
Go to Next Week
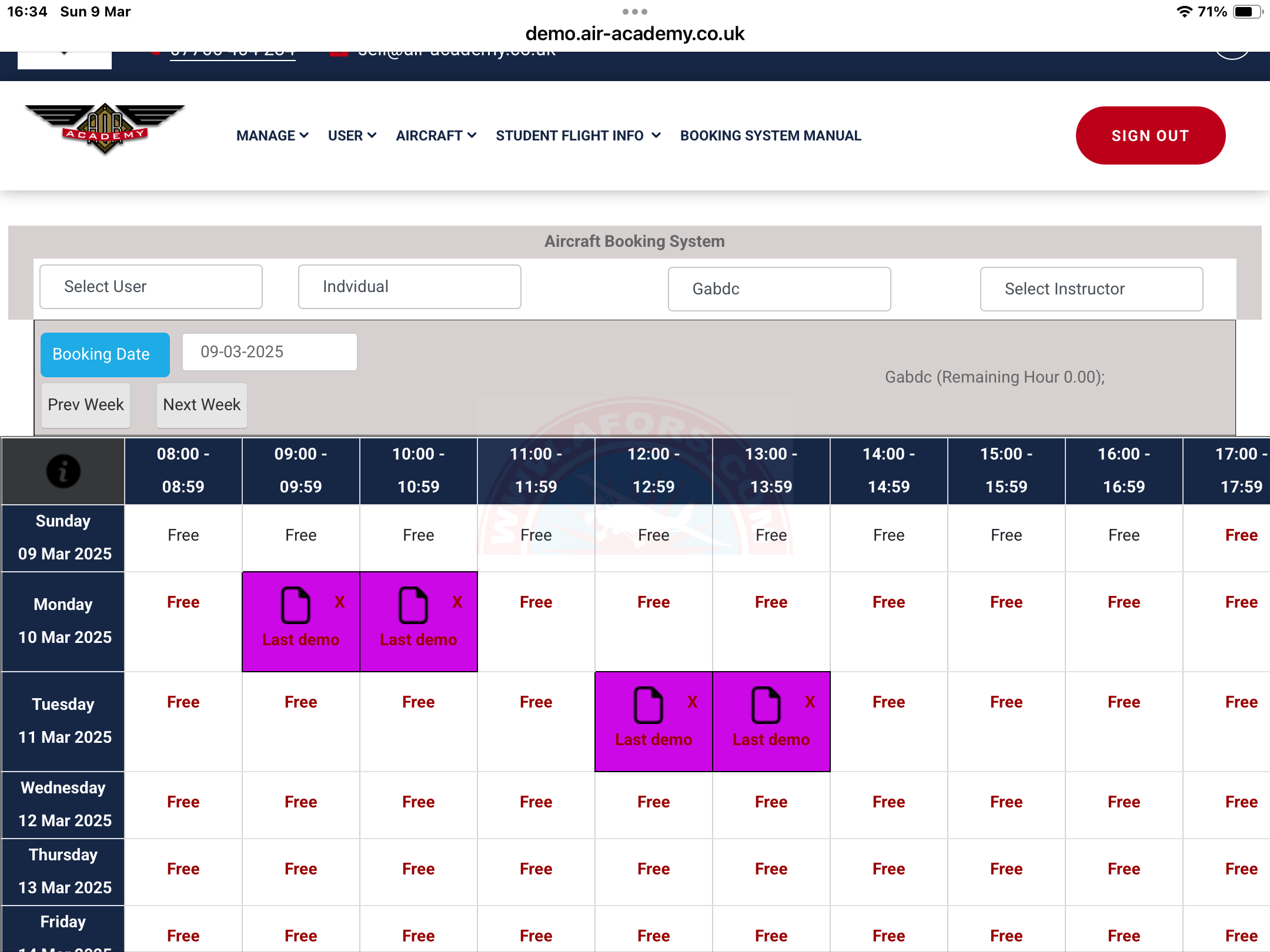202,405
